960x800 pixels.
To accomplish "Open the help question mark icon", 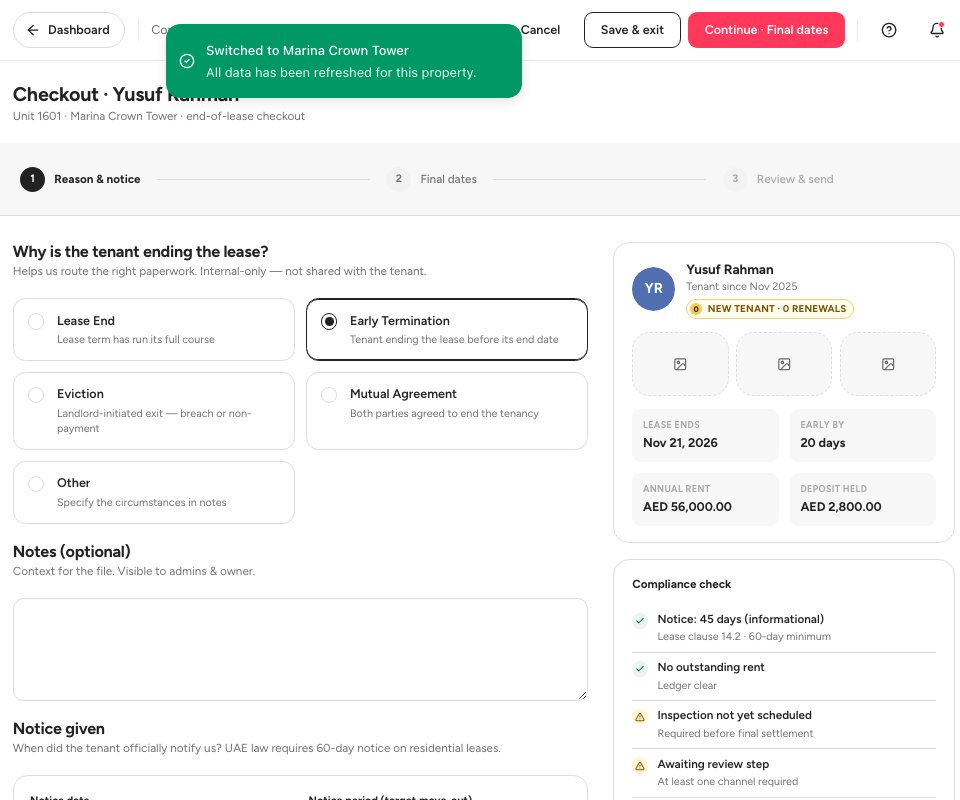I will point(888,30).
